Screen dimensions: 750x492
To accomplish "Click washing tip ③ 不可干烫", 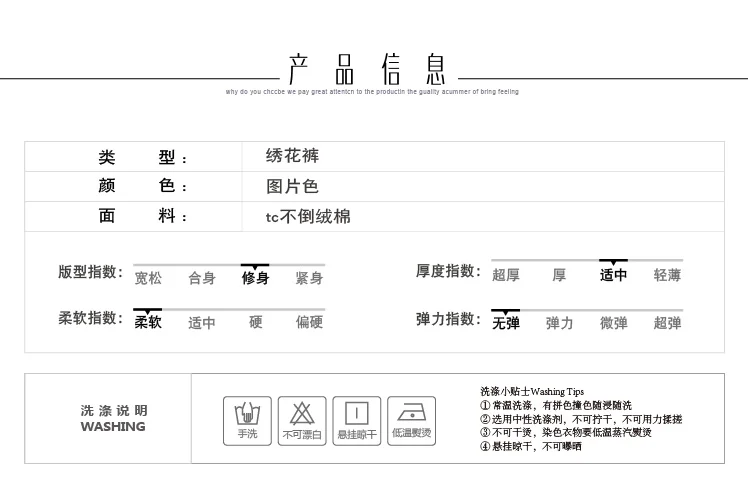I will point(566,433).
